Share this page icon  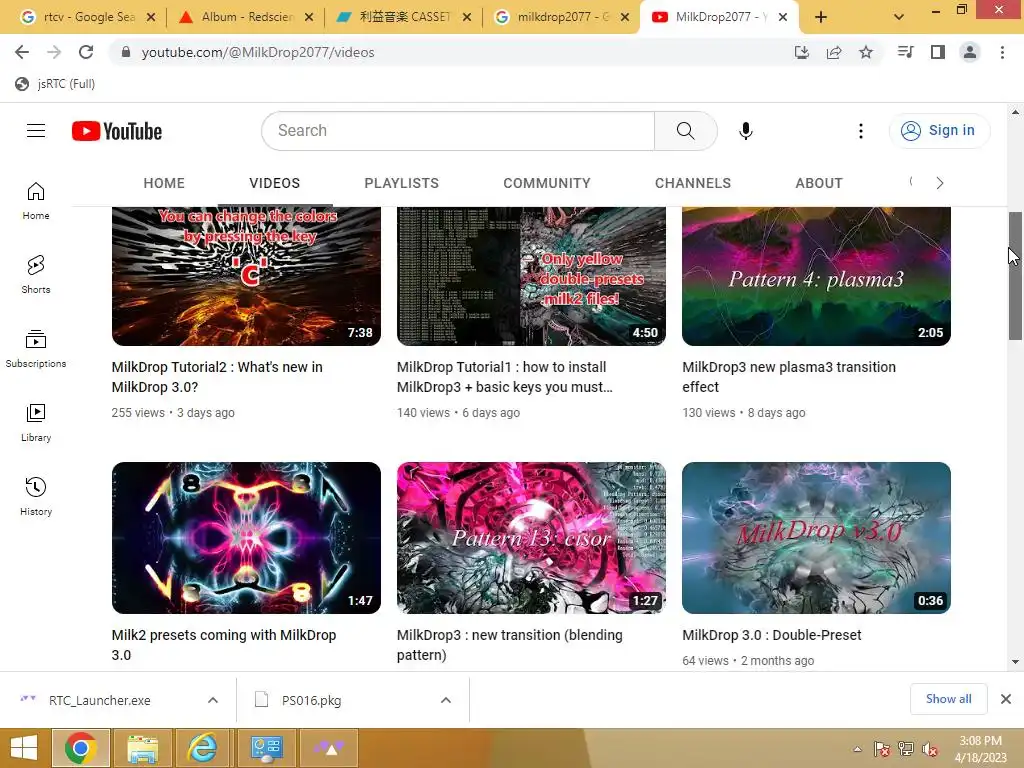pyautogui.click(x=834, y=52)
